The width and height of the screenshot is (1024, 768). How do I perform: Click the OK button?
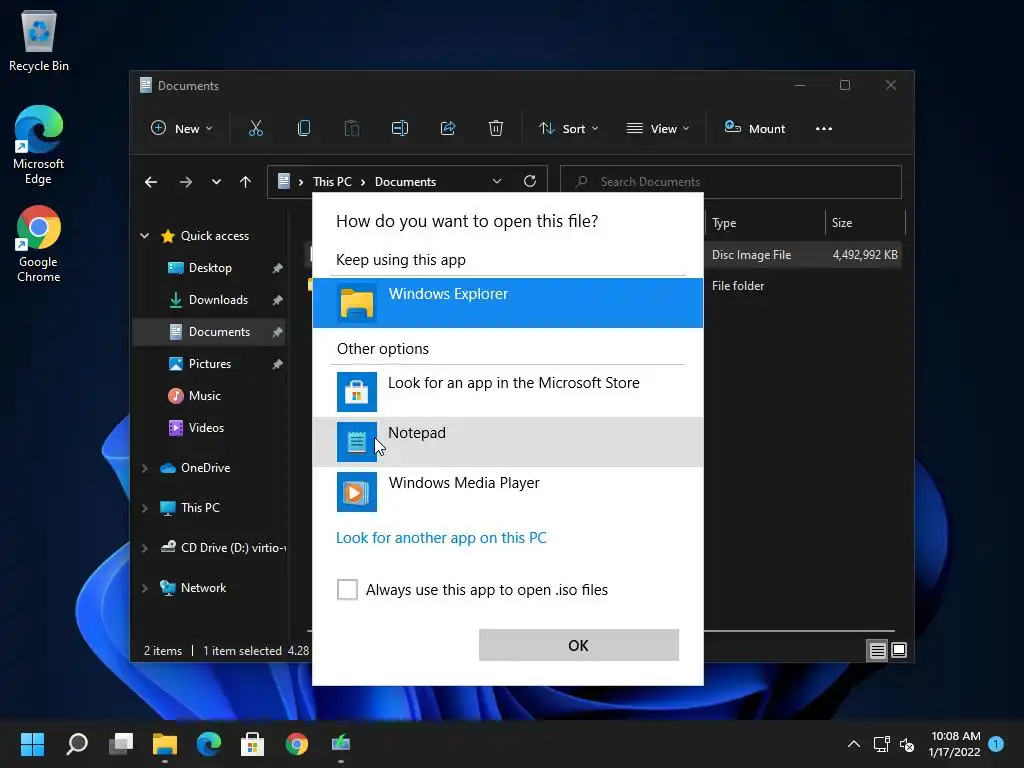coord(579,645)
